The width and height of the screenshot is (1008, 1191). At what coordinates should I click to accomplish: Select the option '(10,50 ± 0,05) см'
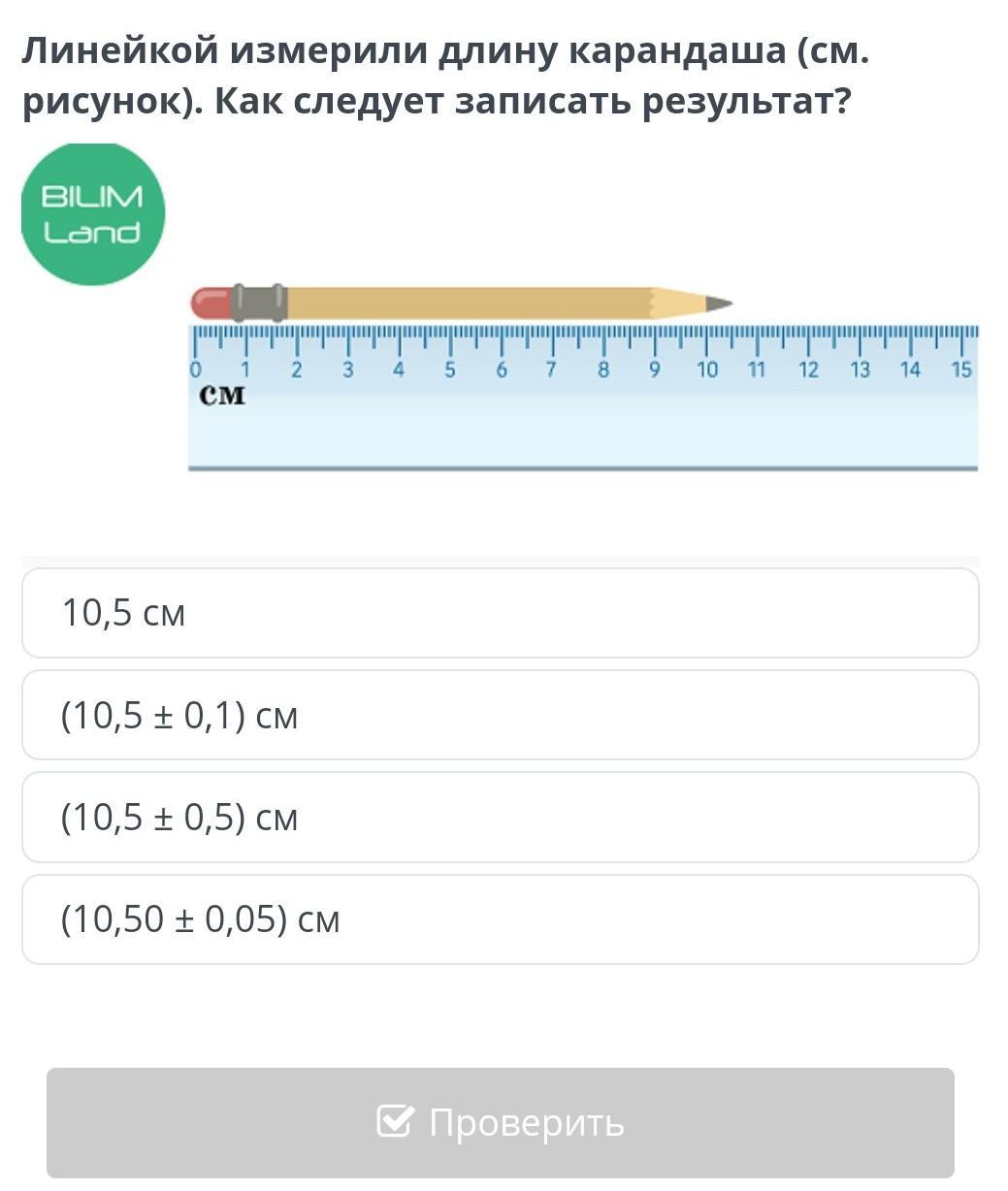coord(501,919)
